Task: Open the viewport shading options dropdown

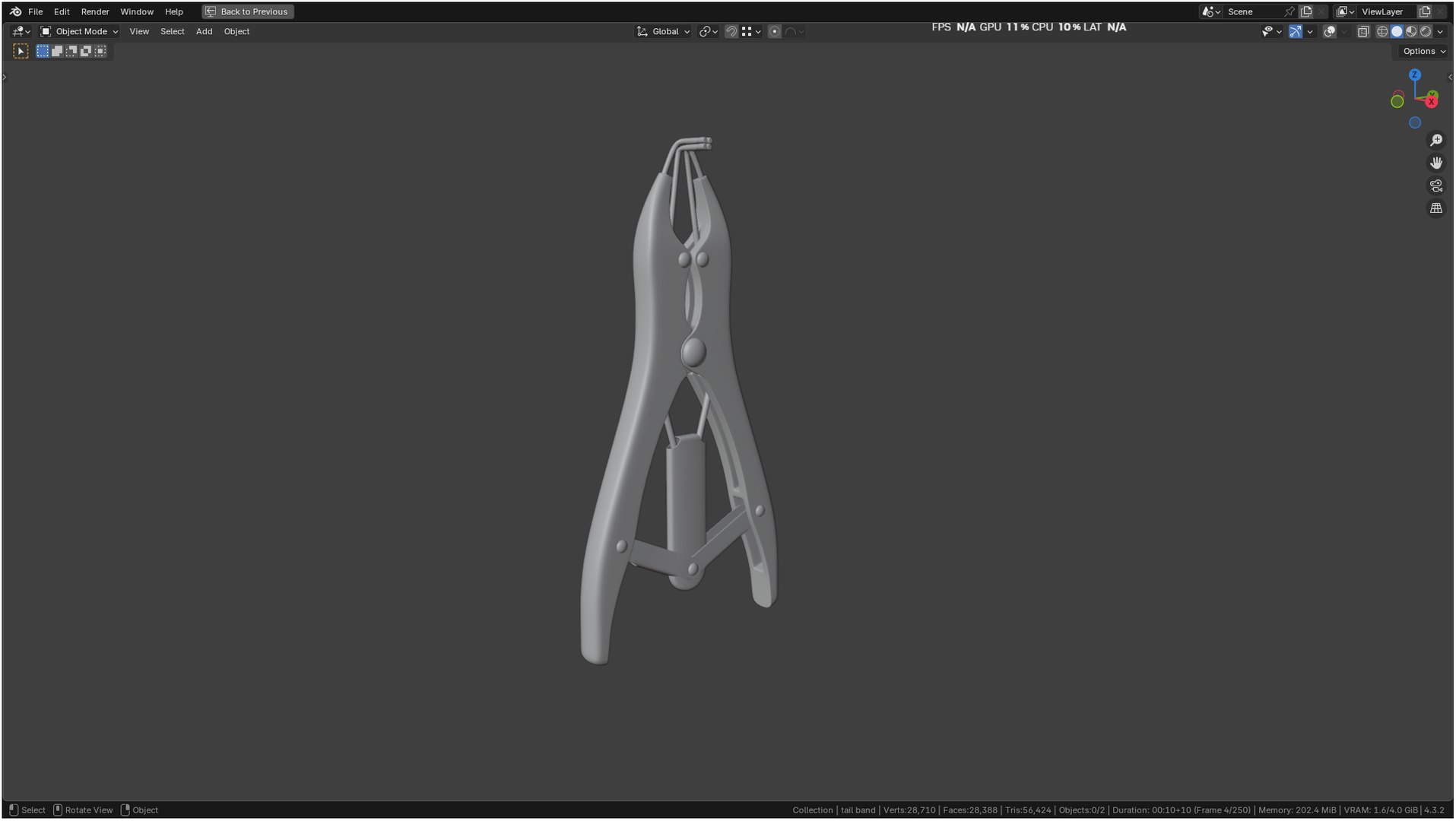Action: point(1440,31)
